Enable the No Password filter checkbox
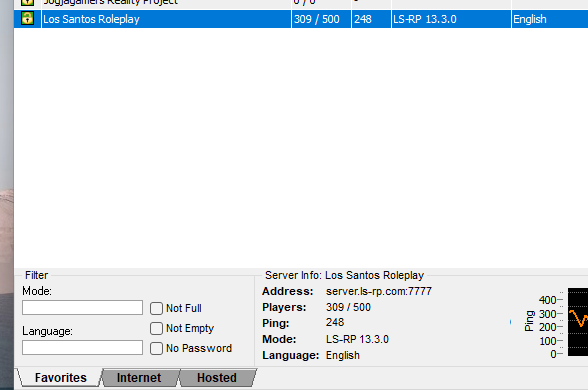This screenshot has height=390, width=588. click(156, 348)
